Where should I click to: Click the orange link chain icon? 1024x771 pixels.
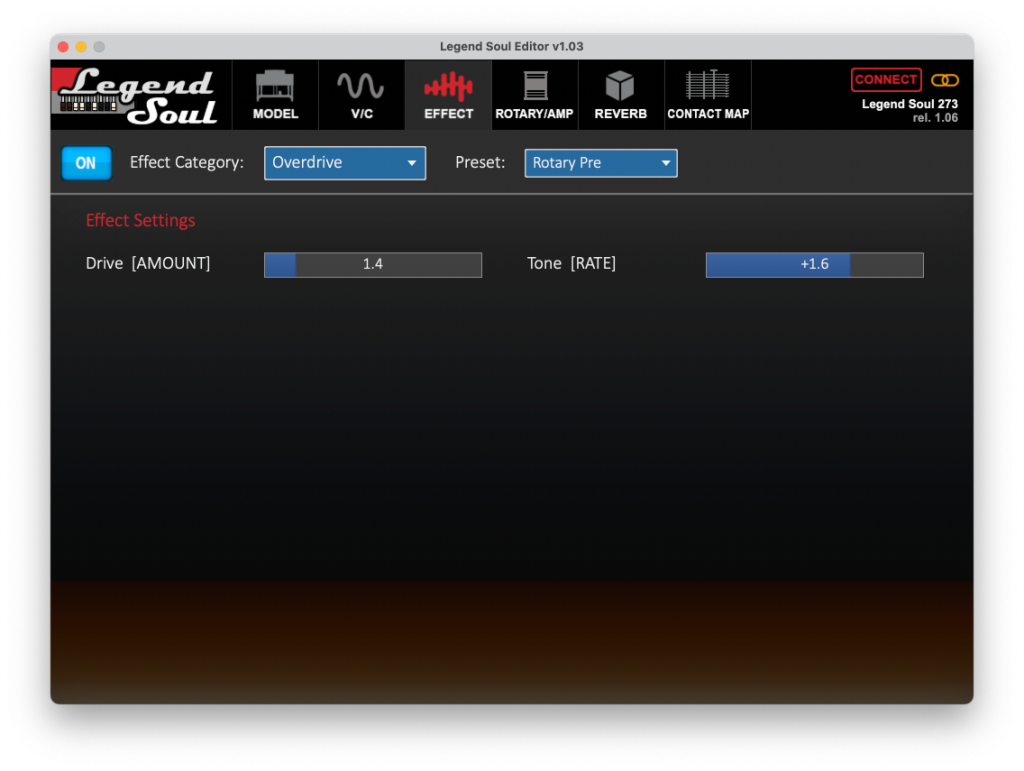pos(944,80)
